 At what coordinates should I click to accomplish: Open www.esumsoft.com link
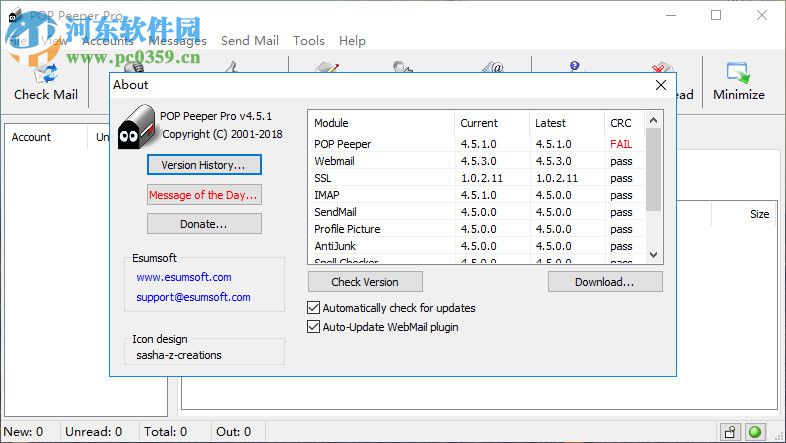point(184,277)
